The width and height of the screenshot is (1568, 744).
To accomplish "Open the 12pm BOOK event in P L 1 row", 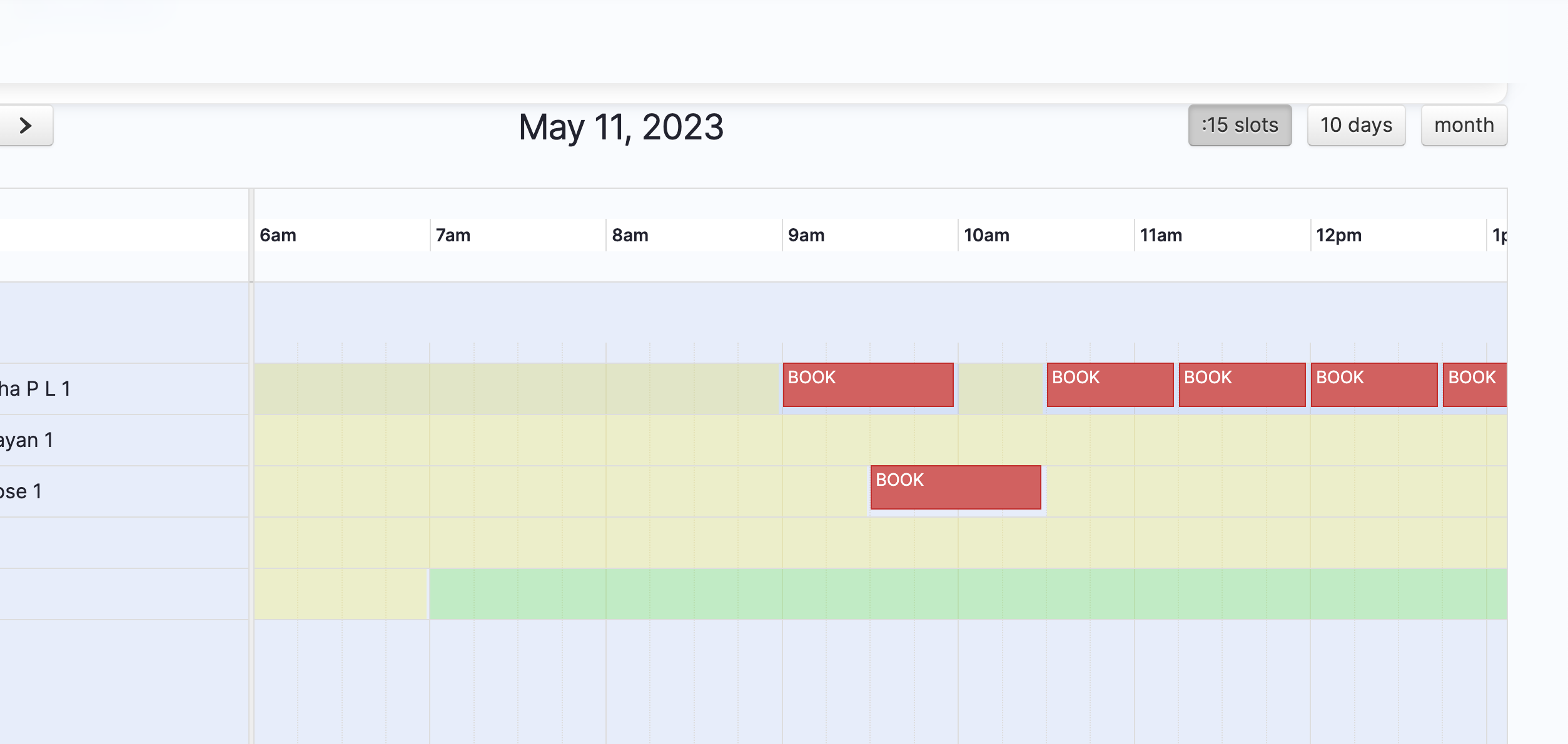I will click(1373, 385).
